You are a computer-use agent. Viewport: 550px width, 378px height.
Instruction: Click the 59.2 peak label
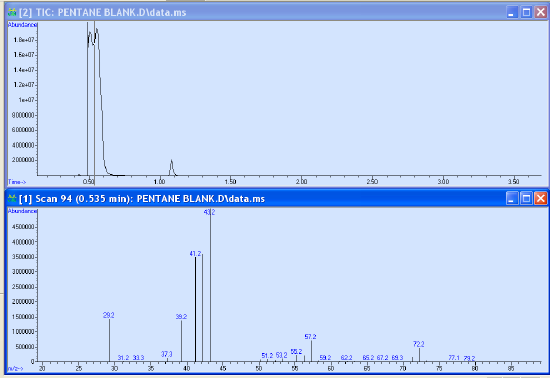(x=326, y=358)
